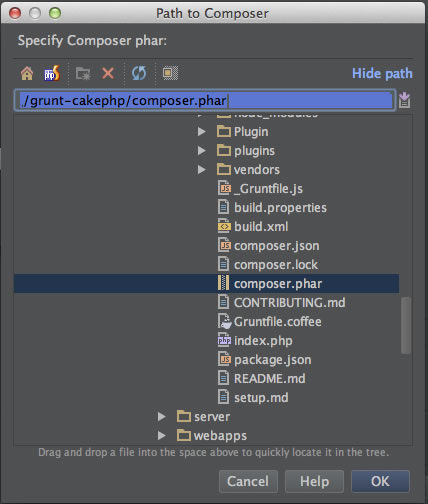Select index.php in file tree
Screen dimensions: 428x504
pos(255,341)
